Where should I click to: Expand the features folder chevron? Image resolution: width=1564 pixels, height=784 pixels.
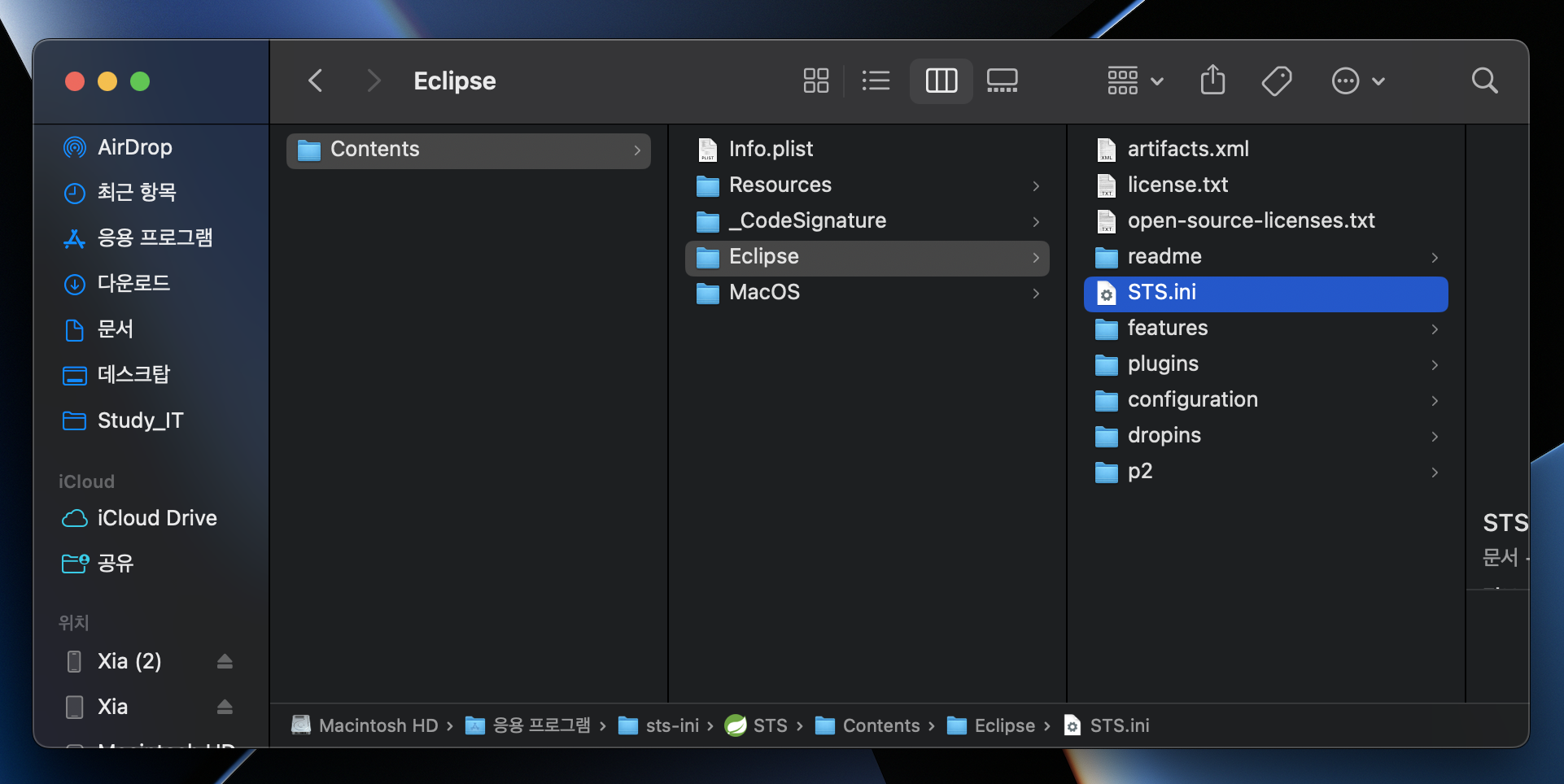pyautogui.click(x=1435, y=329)
